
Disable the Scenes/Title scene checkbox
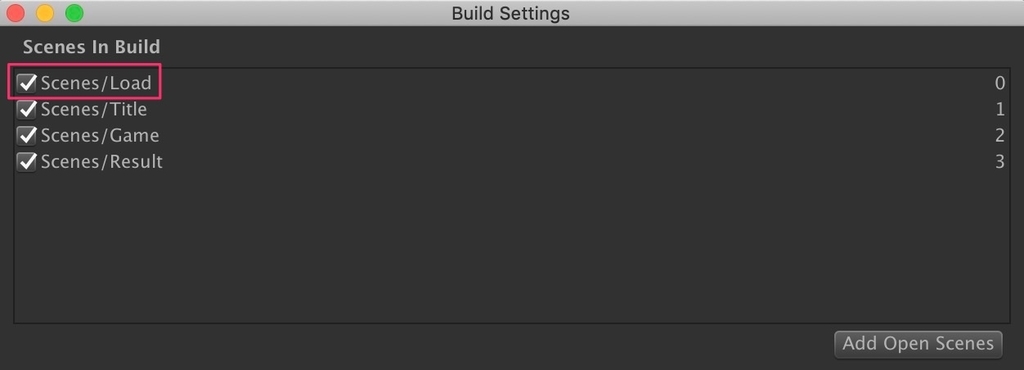(x=27, y=109)
